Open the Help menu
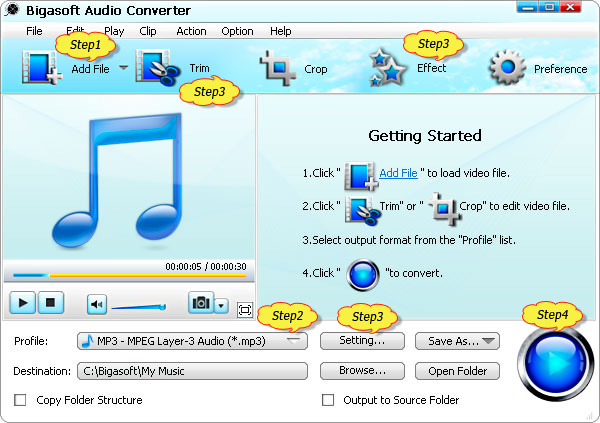This screenshot has width=600, height=423. [x=280, y=31]
